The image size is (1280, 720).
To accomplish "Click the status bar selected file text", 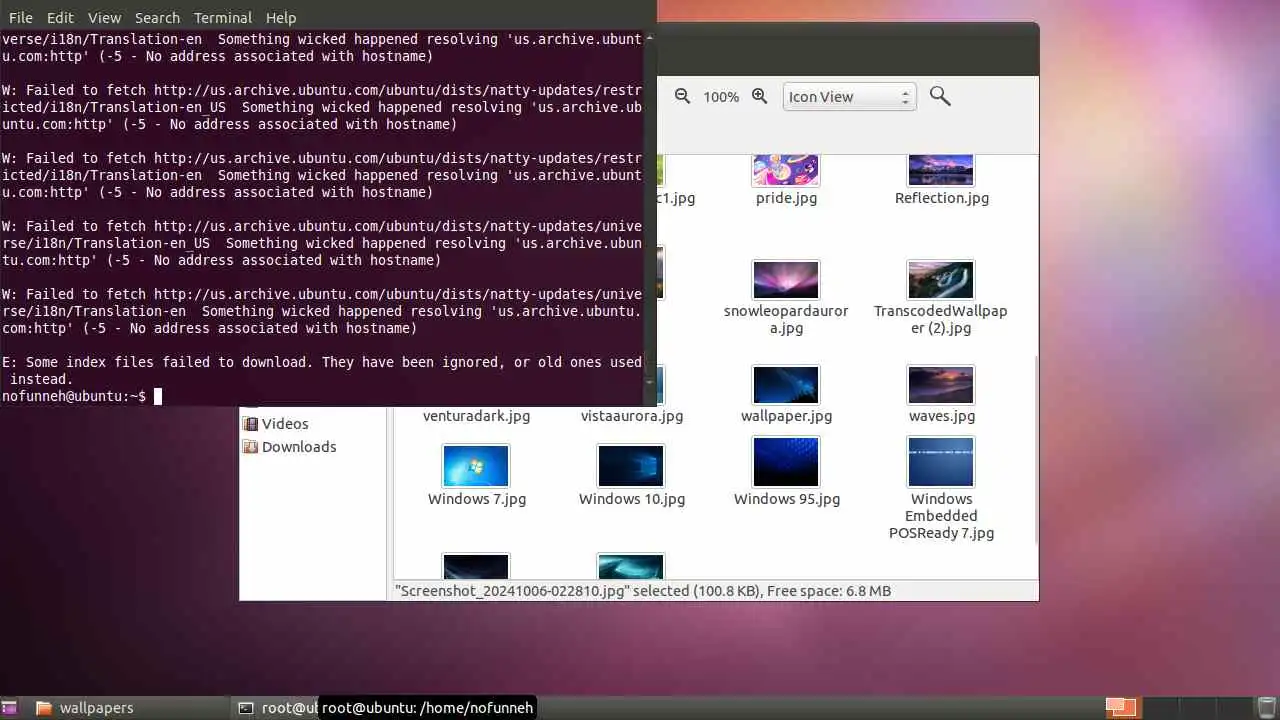I will pyautogui.click(x=642, y=591).
